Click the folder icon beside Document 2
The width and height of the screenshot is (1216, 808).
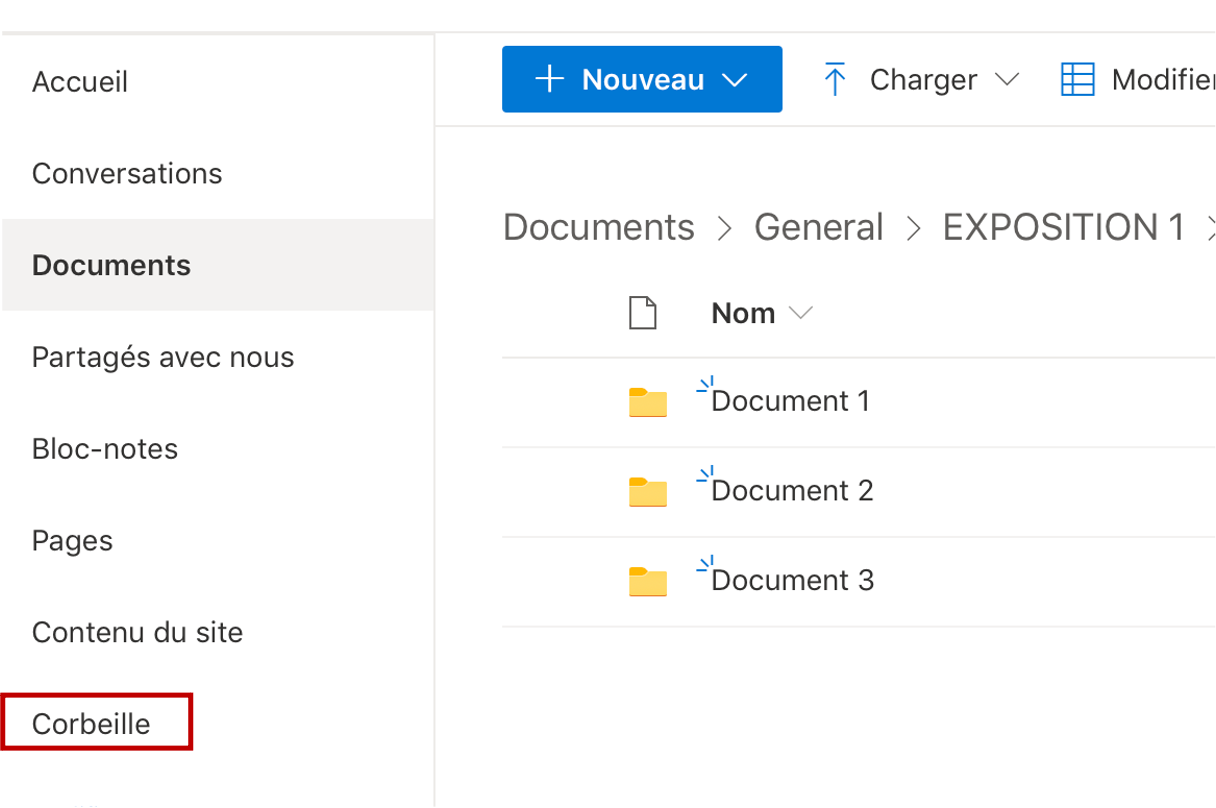[x=647, y=491]
